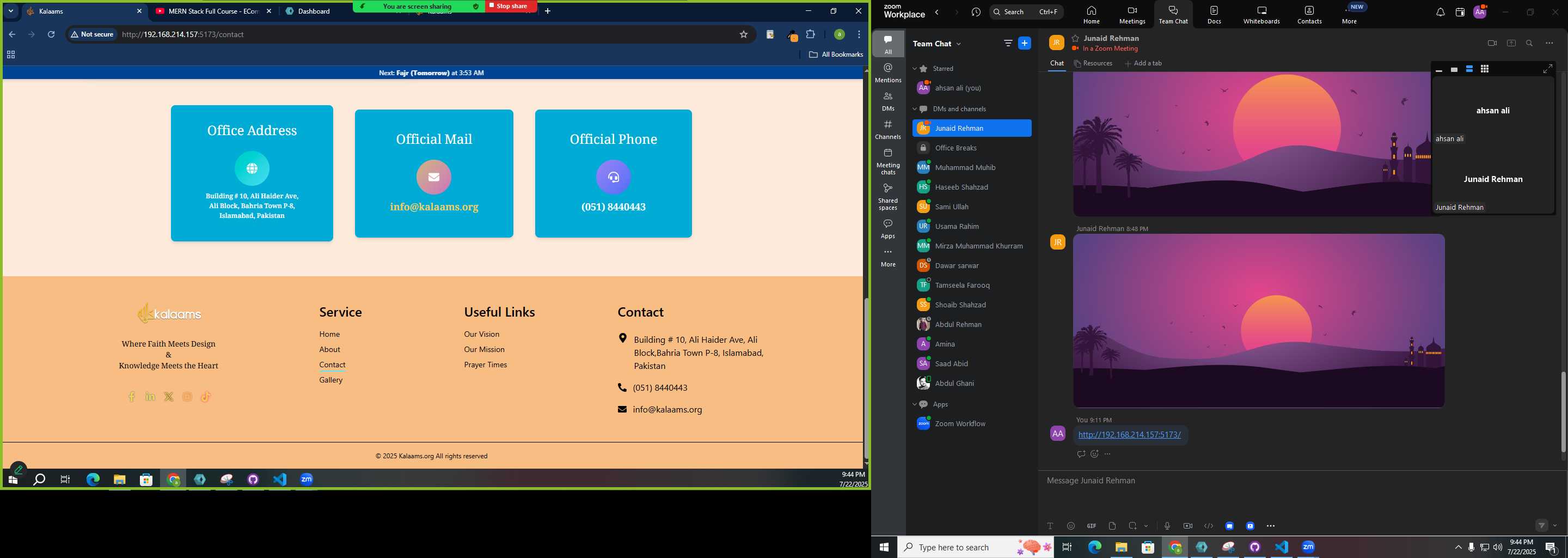Hide video thumbnails with minimize bar icon
Viewport: 1568px width, 558px height.
[x=1439, y=70]
